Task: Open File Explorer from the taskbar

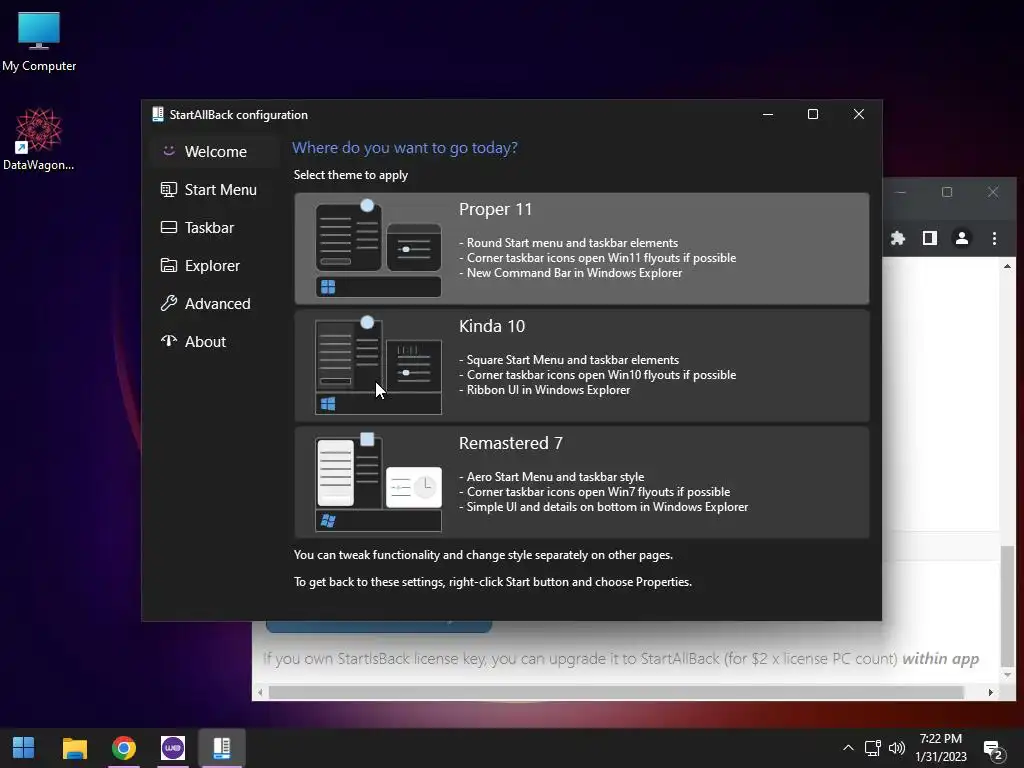Action: tap(74, 748)
